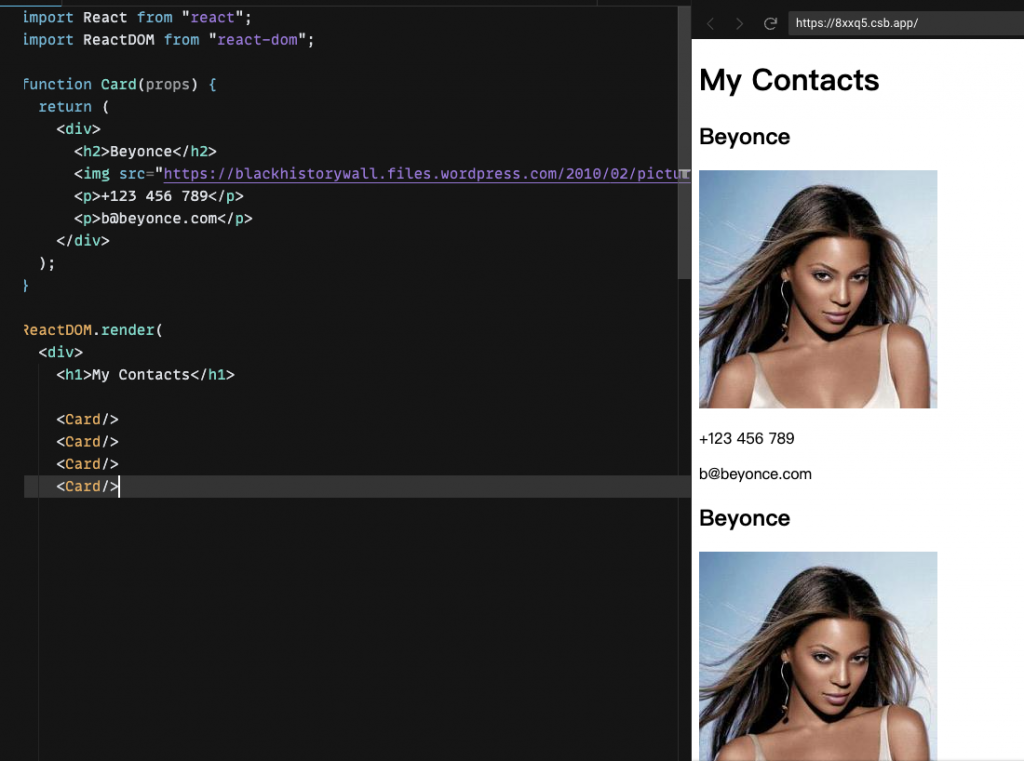The image size is (1024, 761).
Task: Open the blackhistorywall image URL link
Action: [x=426, y=174]
